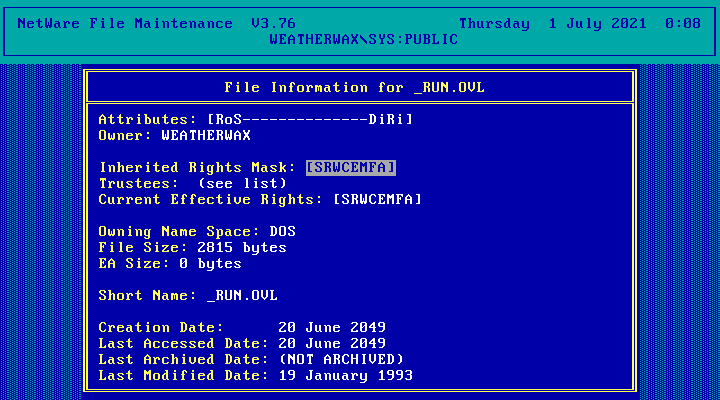Click the EA Size 0 bytes line
This screenshot has width=720, height=400.
pyautogui.click(x=170, y=263)
